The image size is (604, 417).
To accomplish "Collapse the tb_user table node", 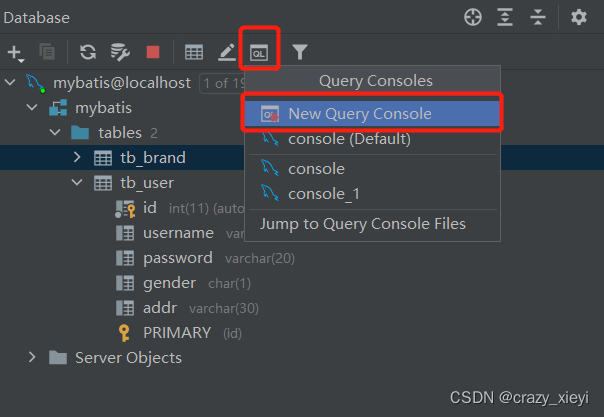I will pos(78,183).
